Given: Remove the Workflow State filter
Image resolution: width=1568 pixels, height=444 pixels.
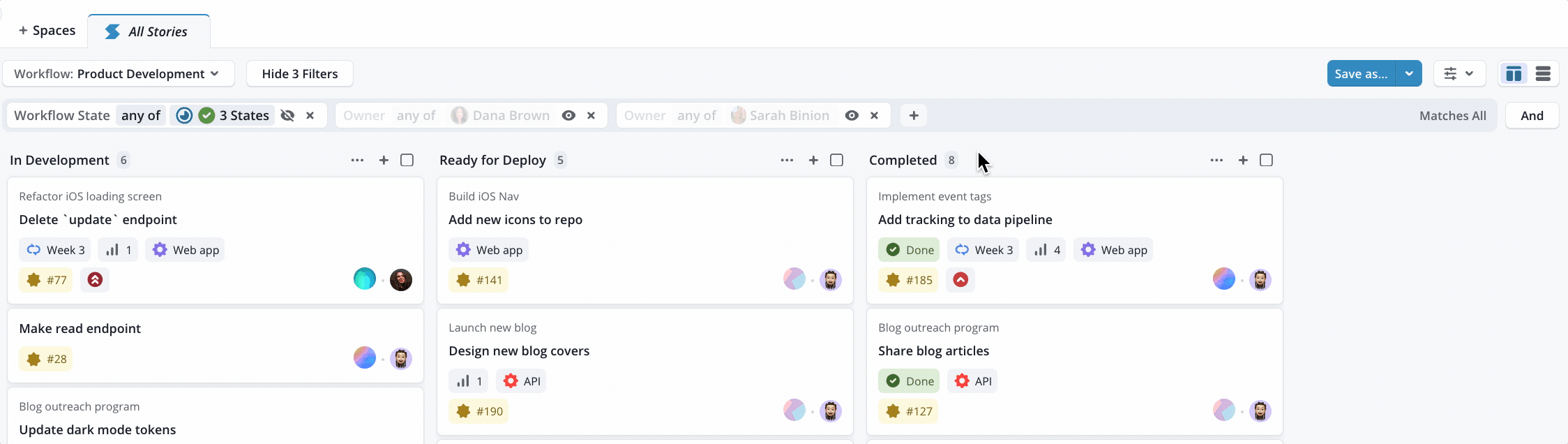Looking at the screenshot, I should coord(310,116).
